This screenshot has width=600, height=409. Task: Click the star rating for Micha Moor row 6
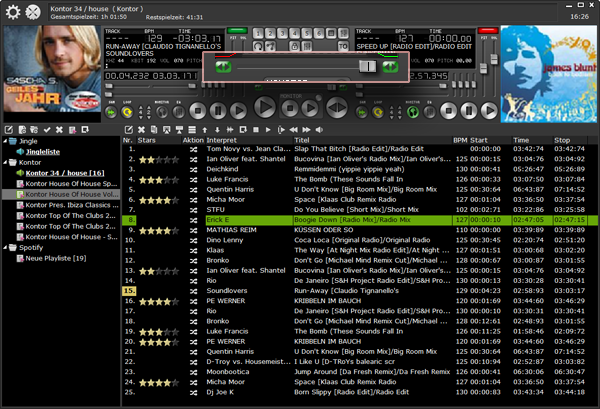(x=158, y=200)
